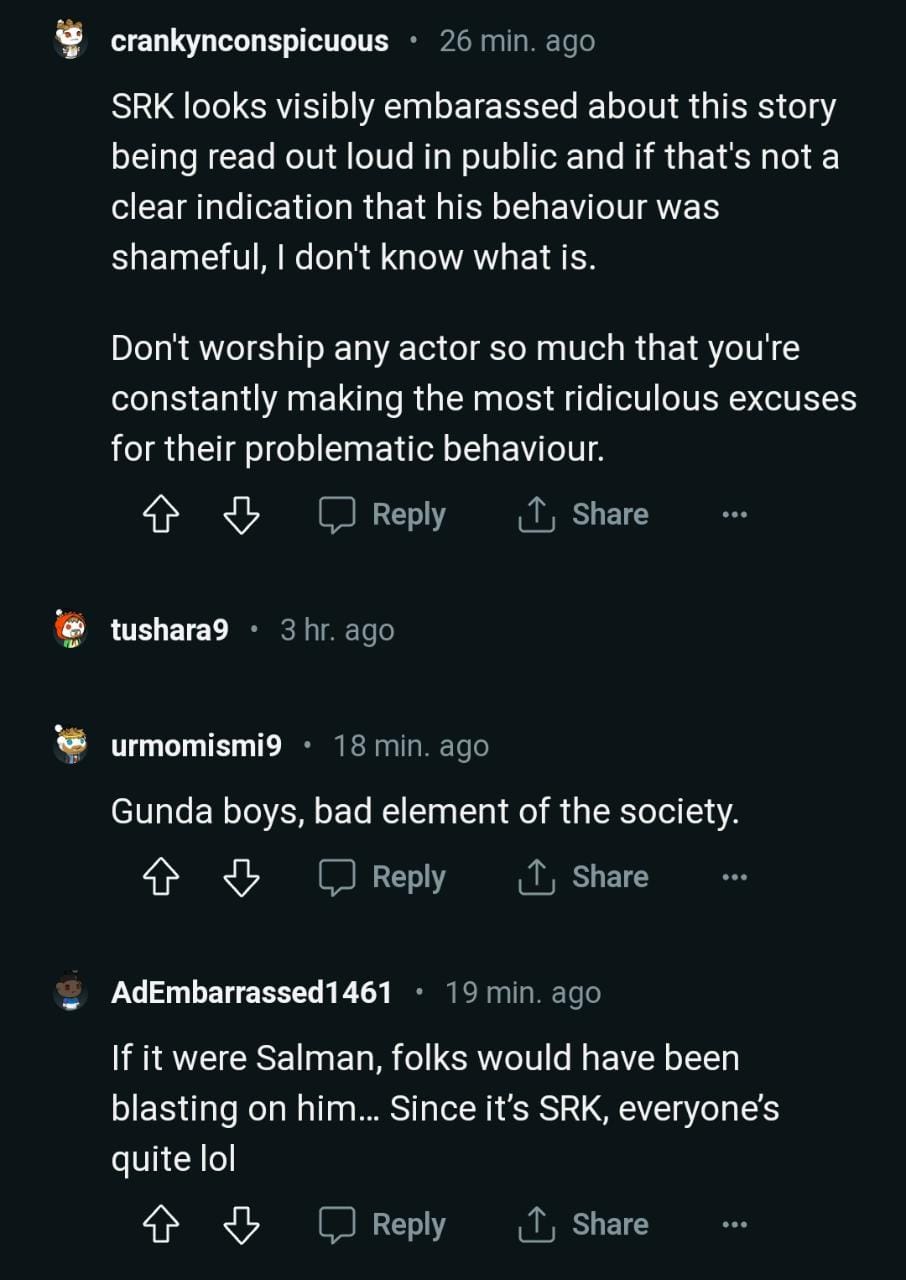Share AdEmbarrassed1461's comment
The height and width of the screenshot is (1280, 906).
pos(583,1225)
